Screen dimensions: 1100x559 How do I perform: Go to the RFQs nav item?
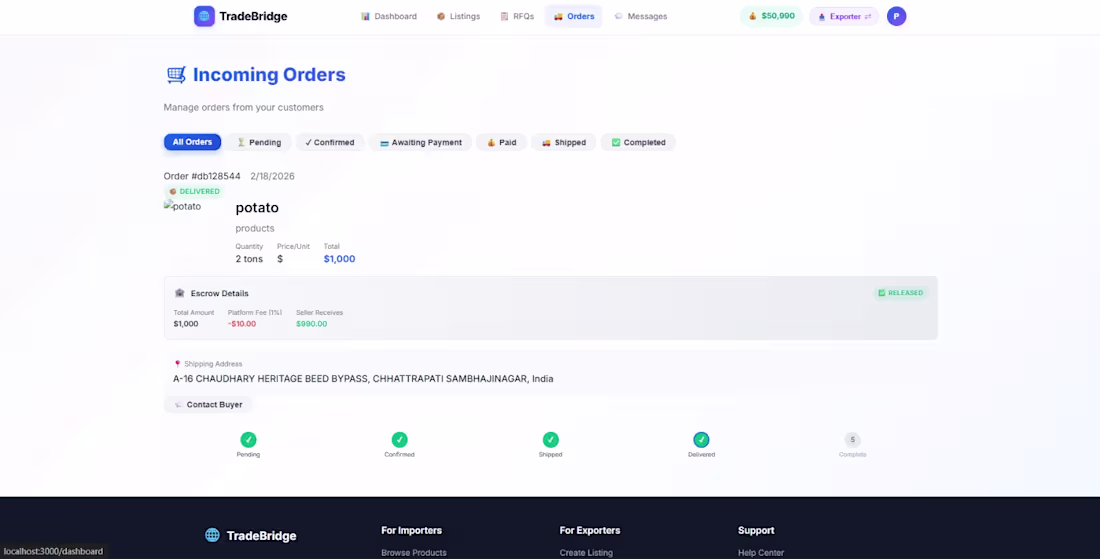pyautogui.click(x=517, y=16)
